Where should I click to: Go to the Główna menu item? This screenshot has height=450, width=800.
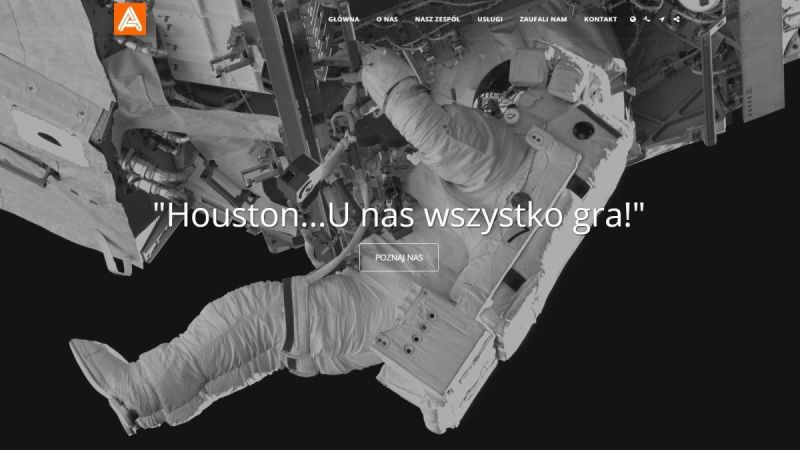point(343,19)
